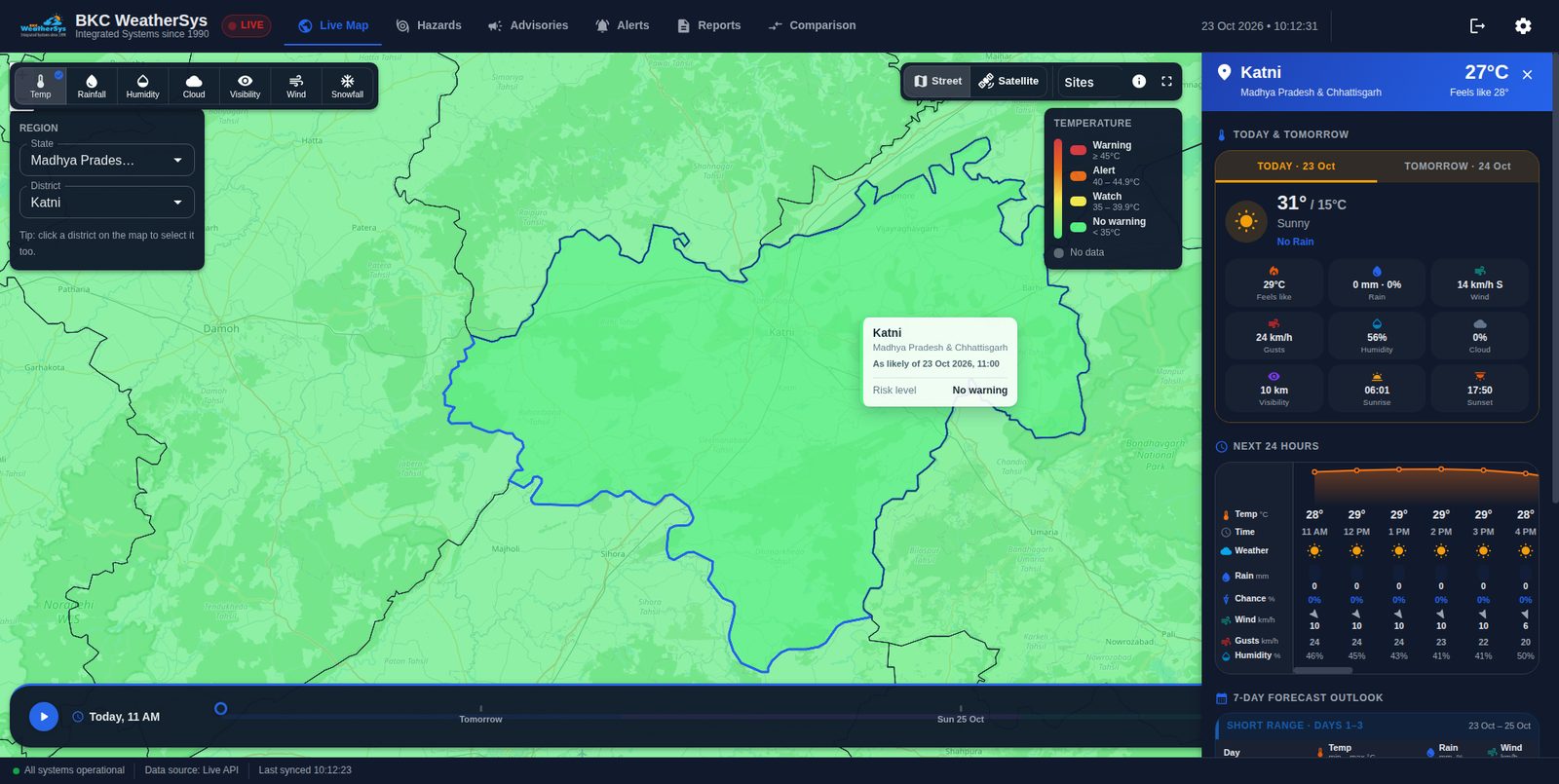
Task: Jump to Tomorrow on the timeline
Action: (480, 719)
